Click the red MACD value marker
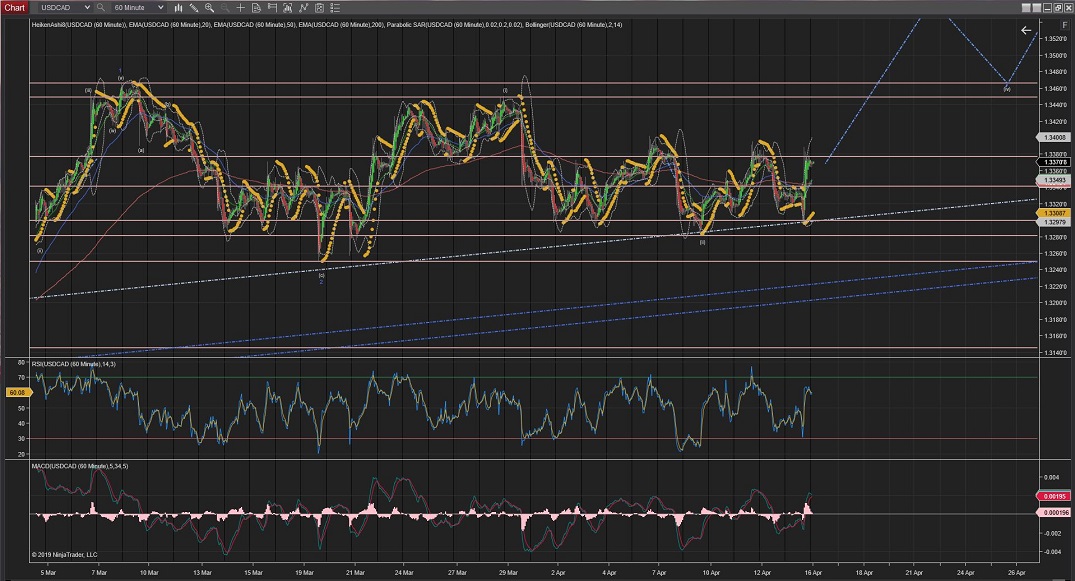Screen dimensions: 1075x581 click(1054, 496)
